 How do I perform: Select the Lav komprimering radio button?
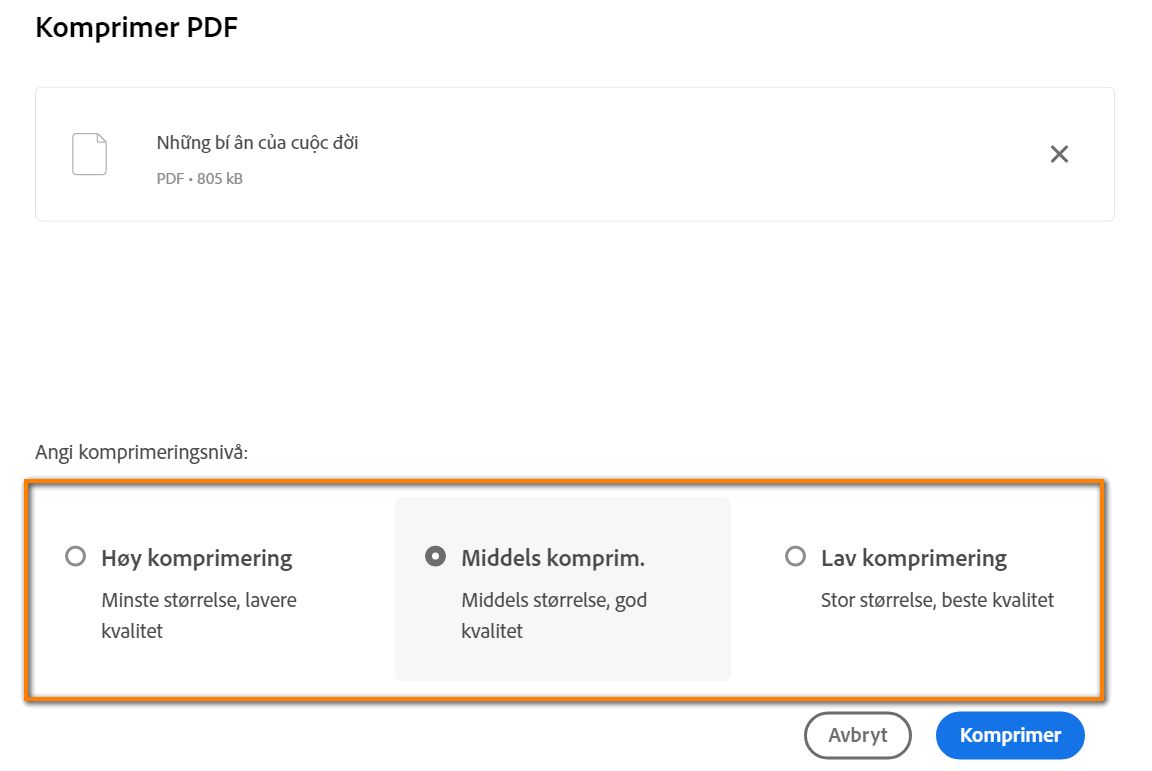(795, 556)
